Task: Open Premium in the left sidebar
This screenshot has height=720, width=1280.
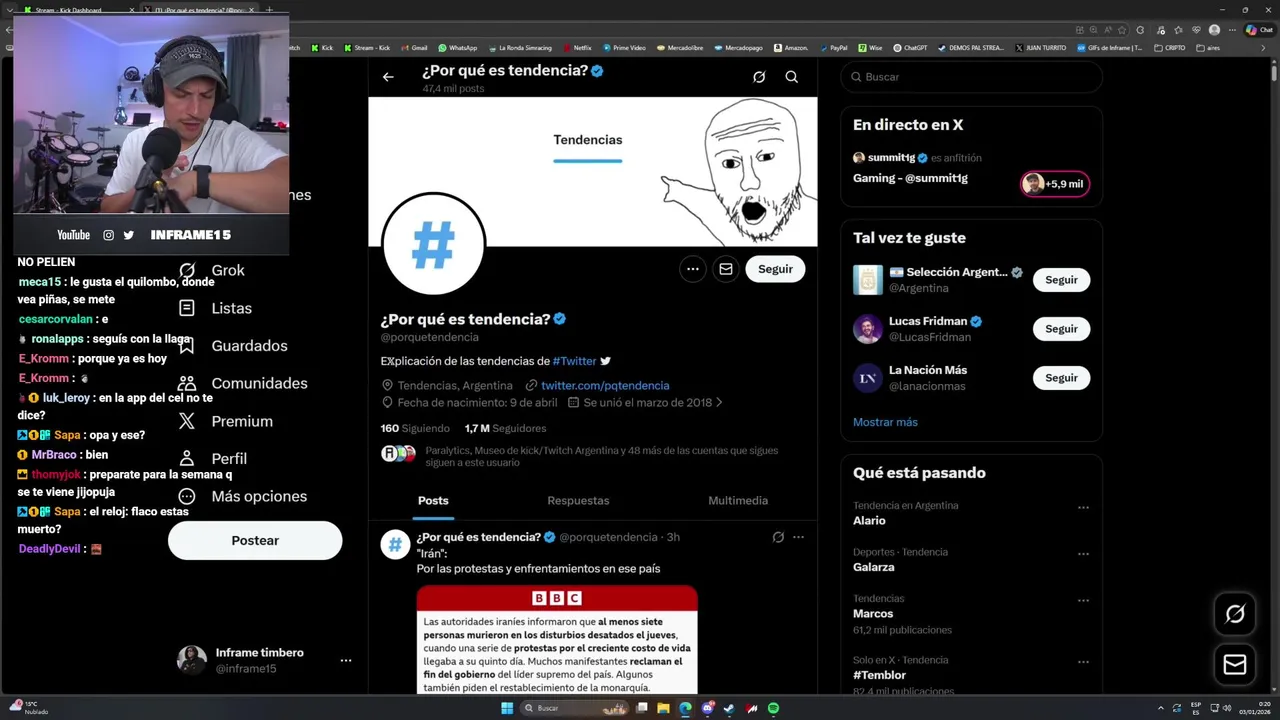Action: (x=225, y=421)
